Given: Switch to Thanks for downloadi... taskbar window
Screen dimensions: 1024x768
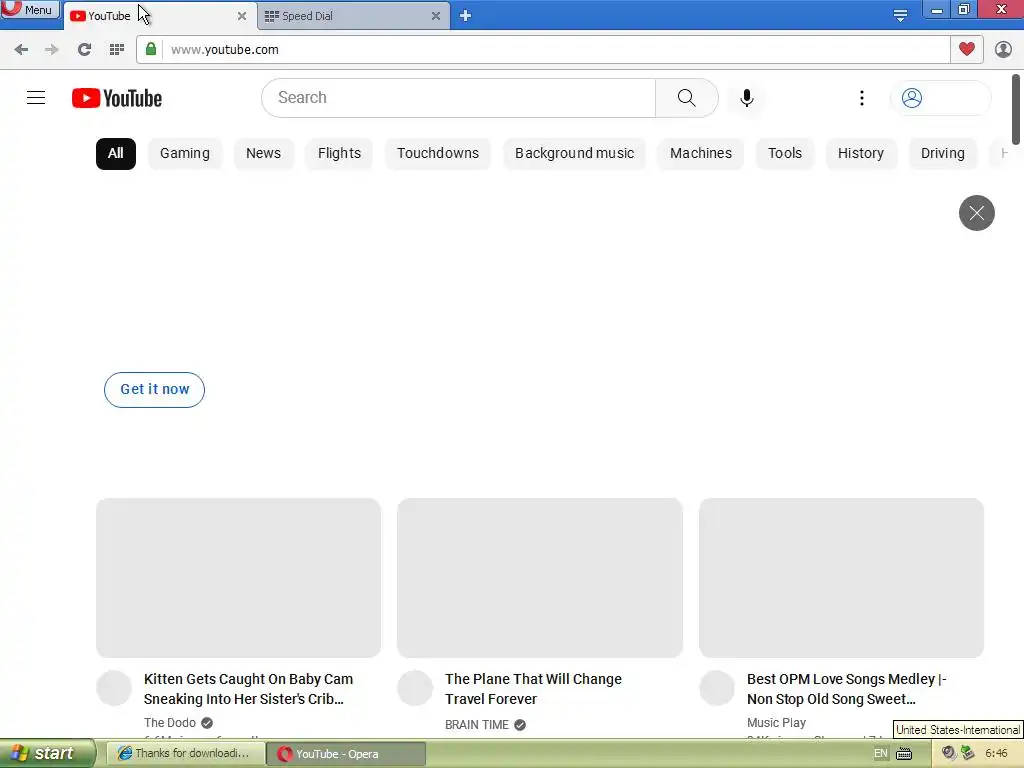Looking at the screenshot, I should [x=184, y=754].
